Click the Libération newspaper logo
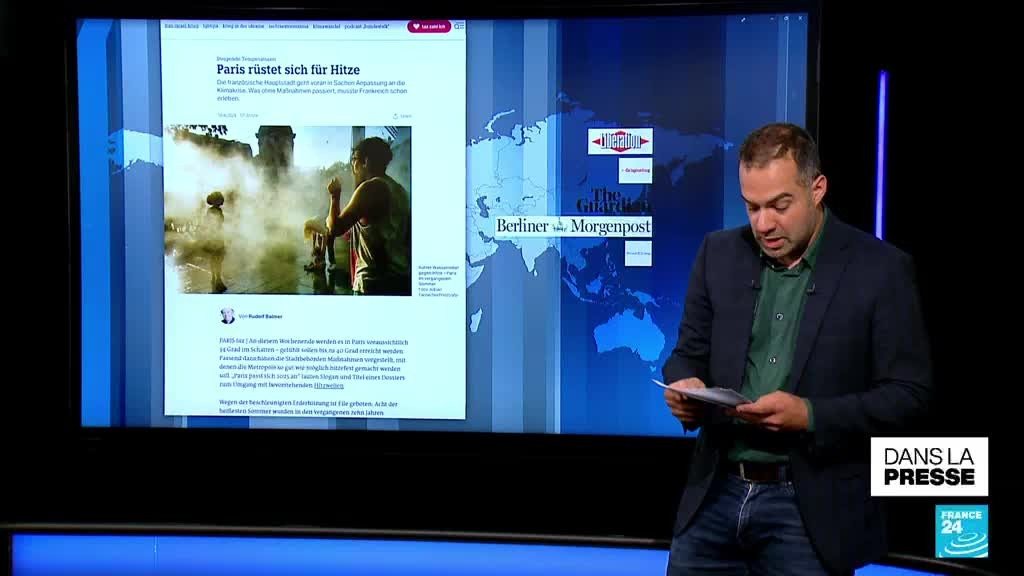 click(620, 141)
